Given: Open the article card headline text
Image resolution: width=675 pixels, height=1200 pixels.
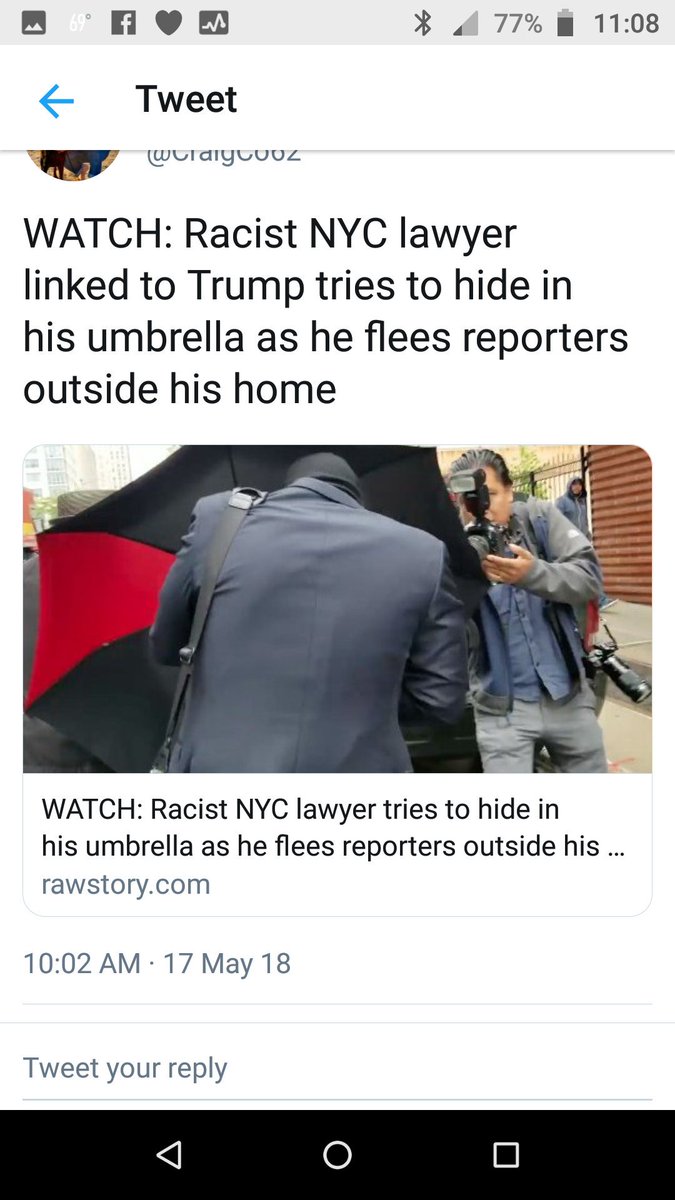Looking at the screenshot, I should tap(320, 827).
